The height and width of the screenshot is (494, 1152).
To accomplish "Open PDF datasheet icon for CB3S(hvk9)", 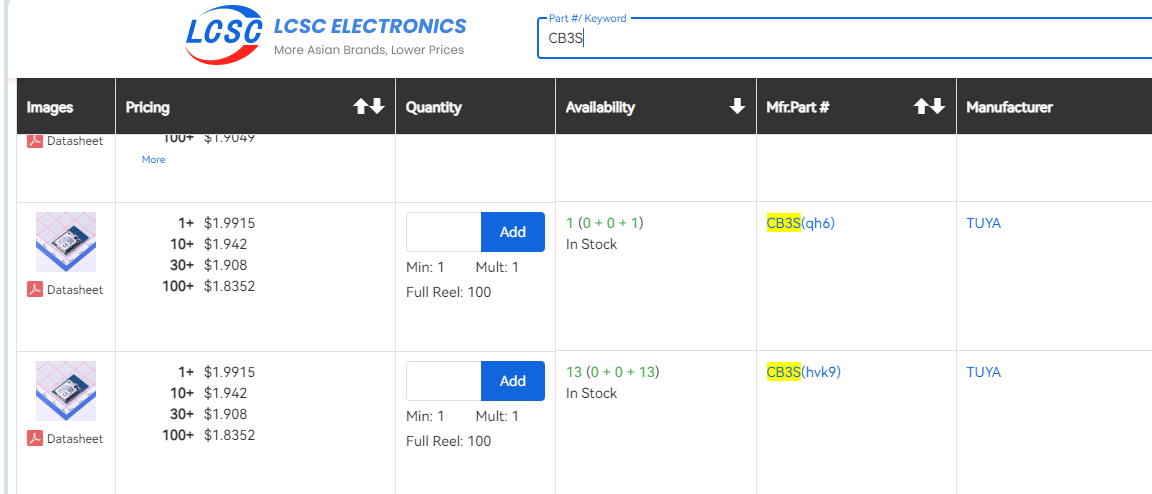I will coord(35,438).
